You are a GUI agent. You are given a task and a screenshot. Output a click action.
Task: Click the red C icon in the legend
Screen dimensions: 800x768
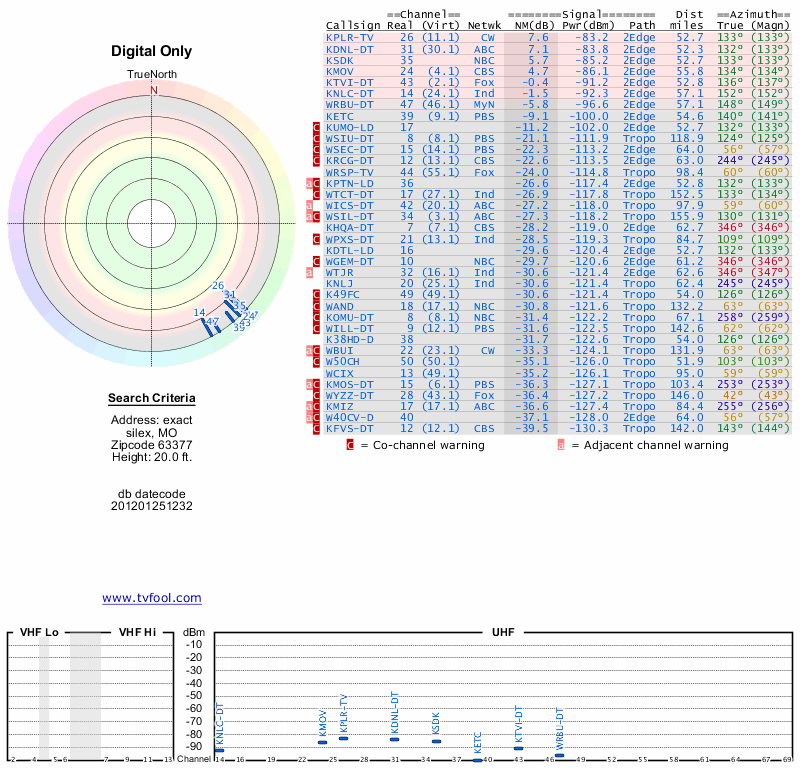tap(350, 445)
